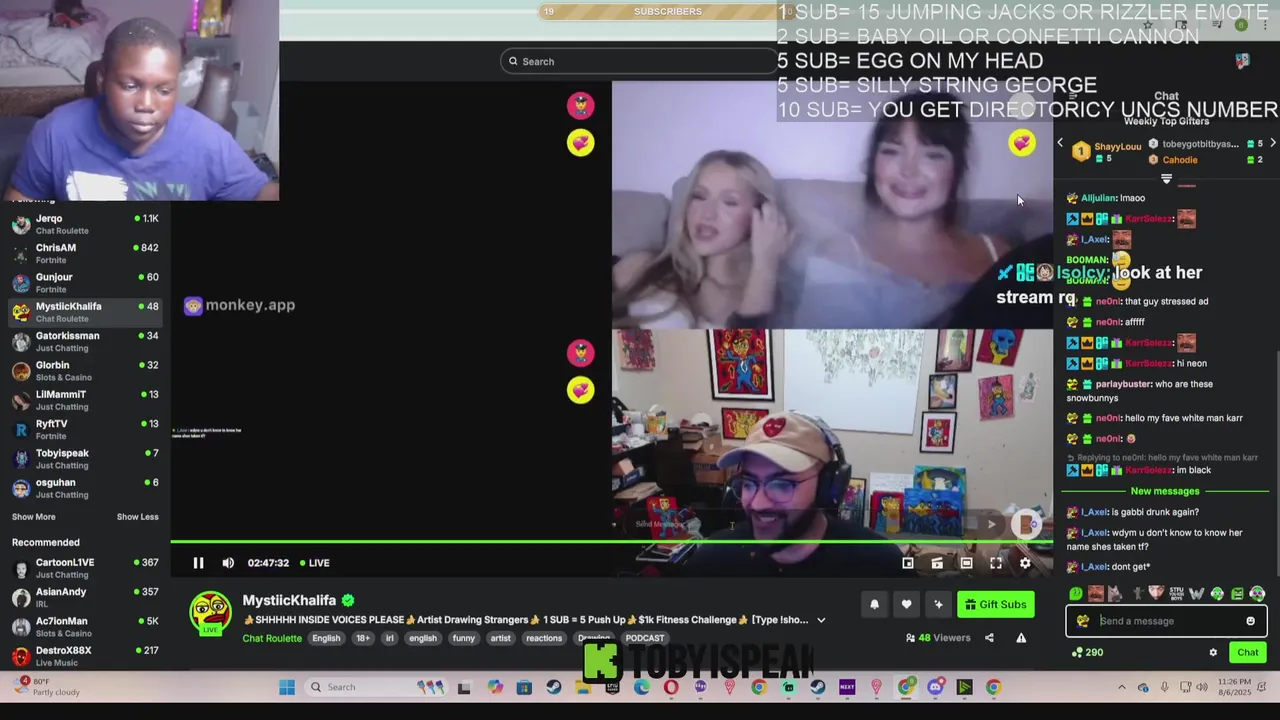
Task: Open CartoonL1VE recommended channel
Action: coord(85,568)
